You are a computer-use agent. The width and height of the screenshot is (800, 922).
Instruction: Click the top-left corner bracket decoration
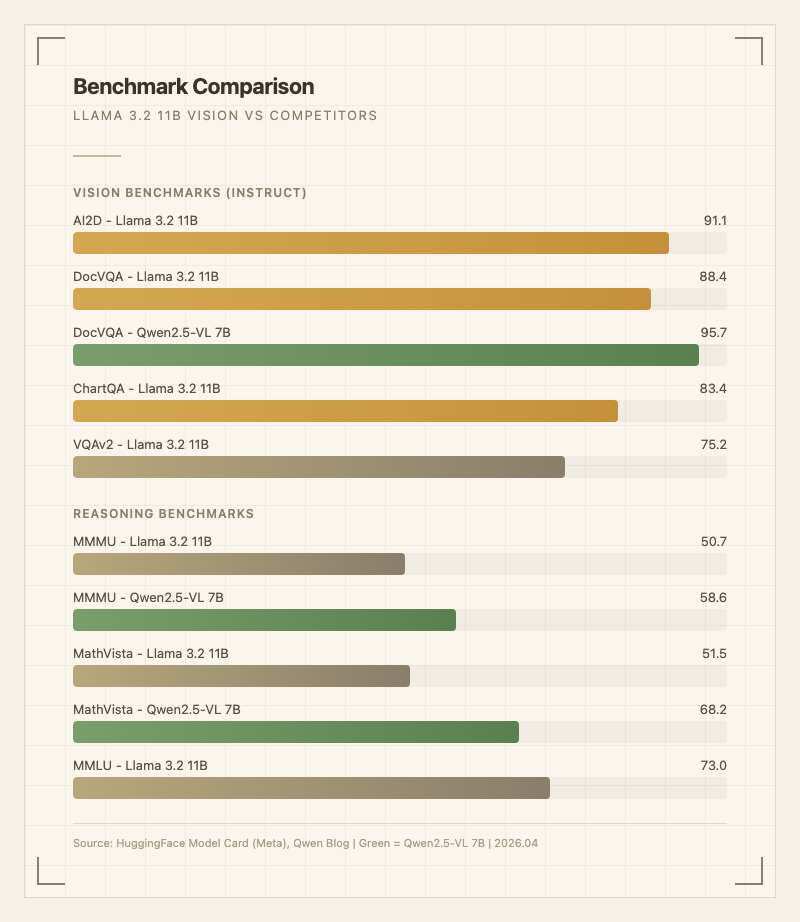tap(50, 50)
